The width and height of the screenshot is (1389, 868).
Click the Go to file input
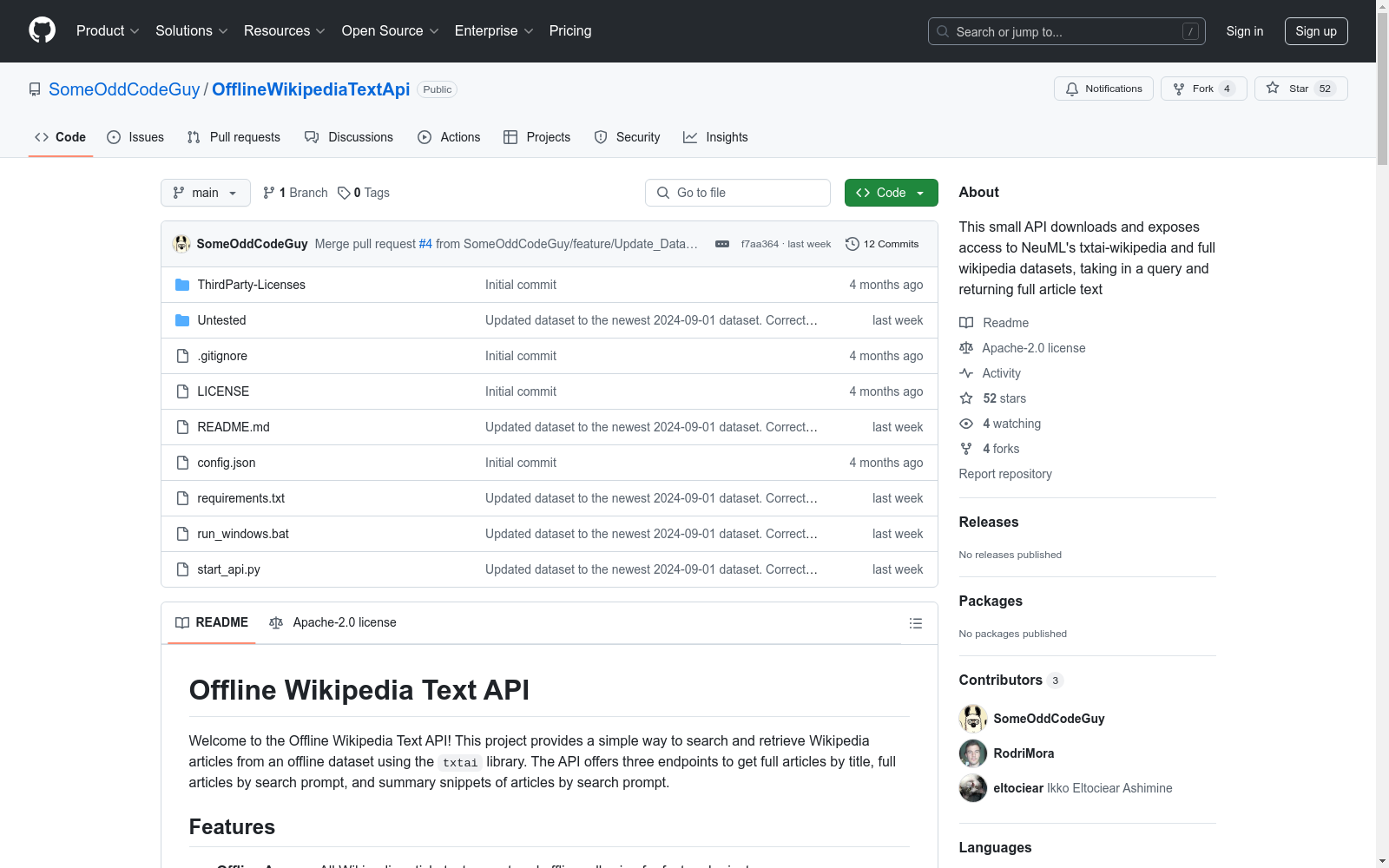click(738, 193)
